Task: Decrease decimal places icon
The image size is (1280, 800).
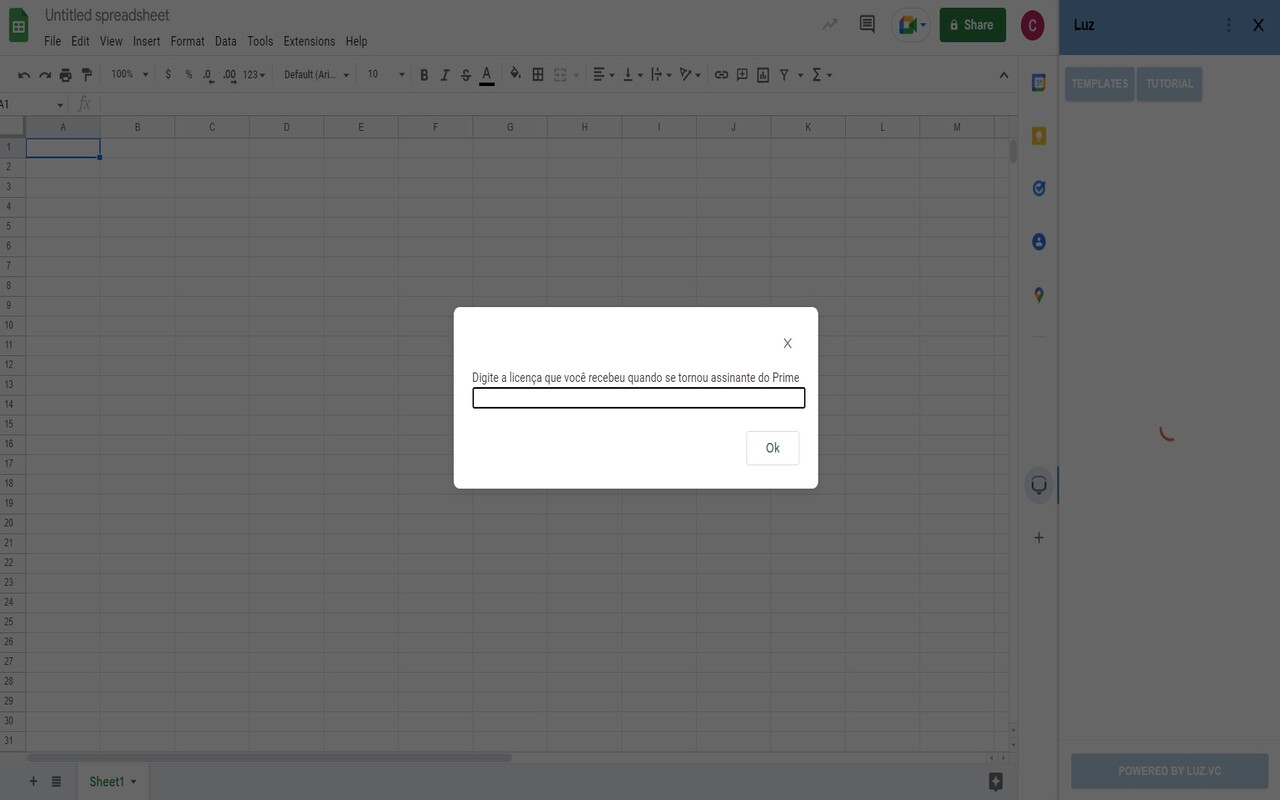Action: pyautogui.click(x=208, y=75)
